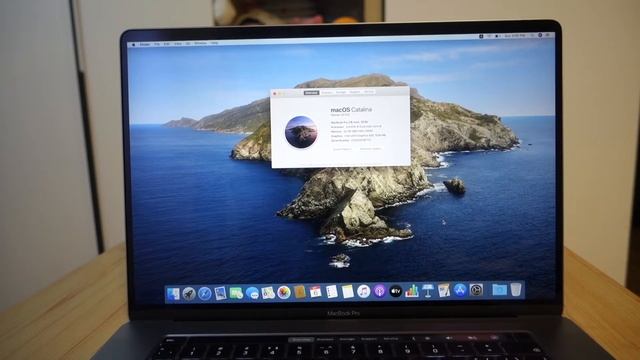Screen dimensions: 640x360
Task: Launch Safari compass icon in Dock
Action: 204,293
